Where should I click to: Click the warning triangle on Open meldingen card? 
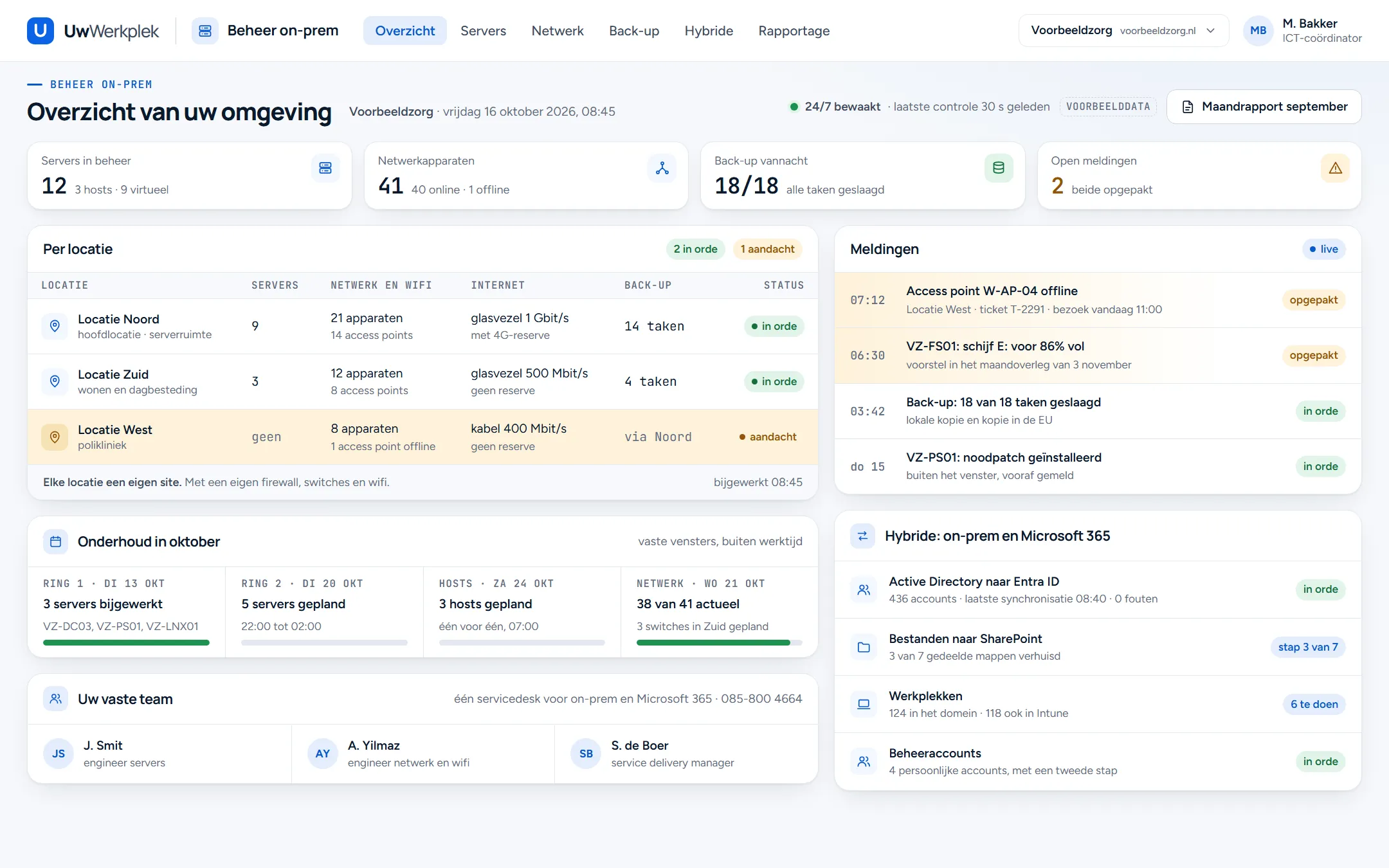(x=1336, y=168)
